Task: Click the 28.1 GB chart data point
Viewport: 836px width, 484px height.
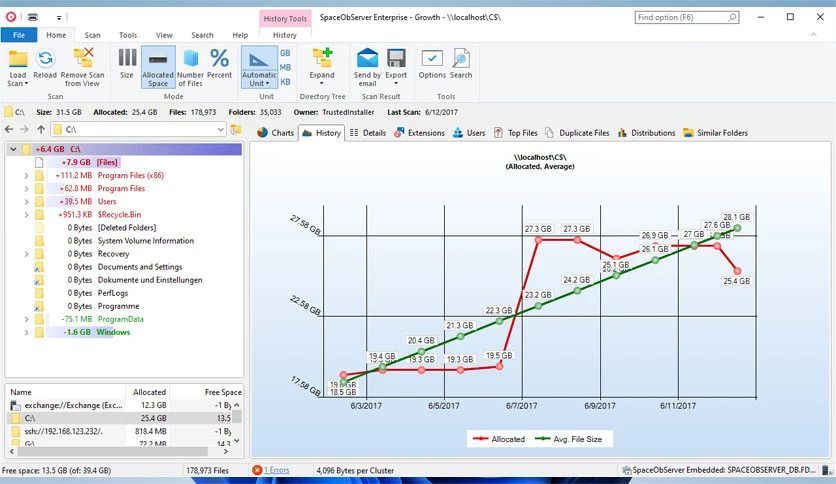Action: (737, 228)
